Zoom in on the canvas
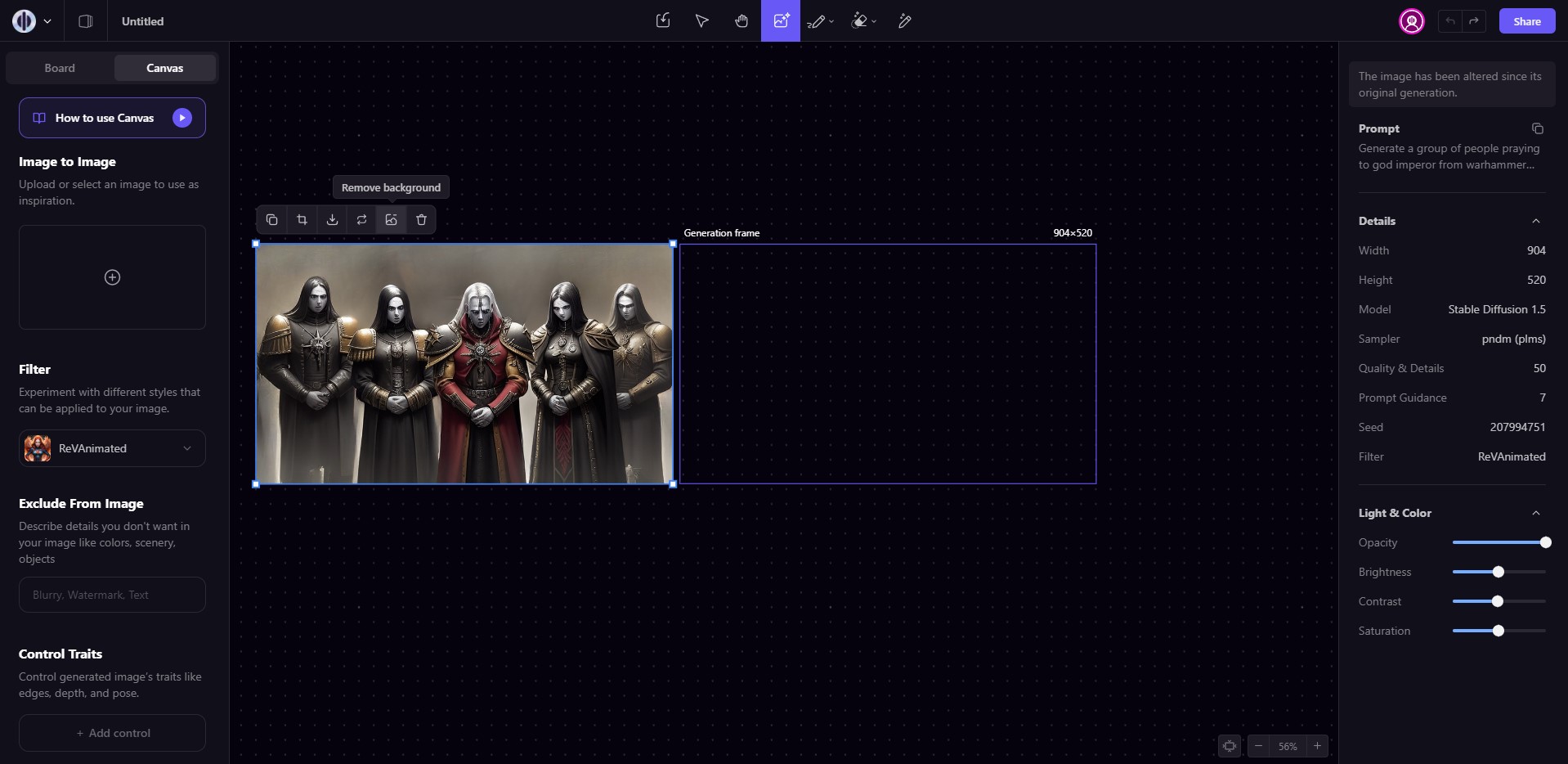Viewport: 1568px width, 764px height. tap(1317, 746)
